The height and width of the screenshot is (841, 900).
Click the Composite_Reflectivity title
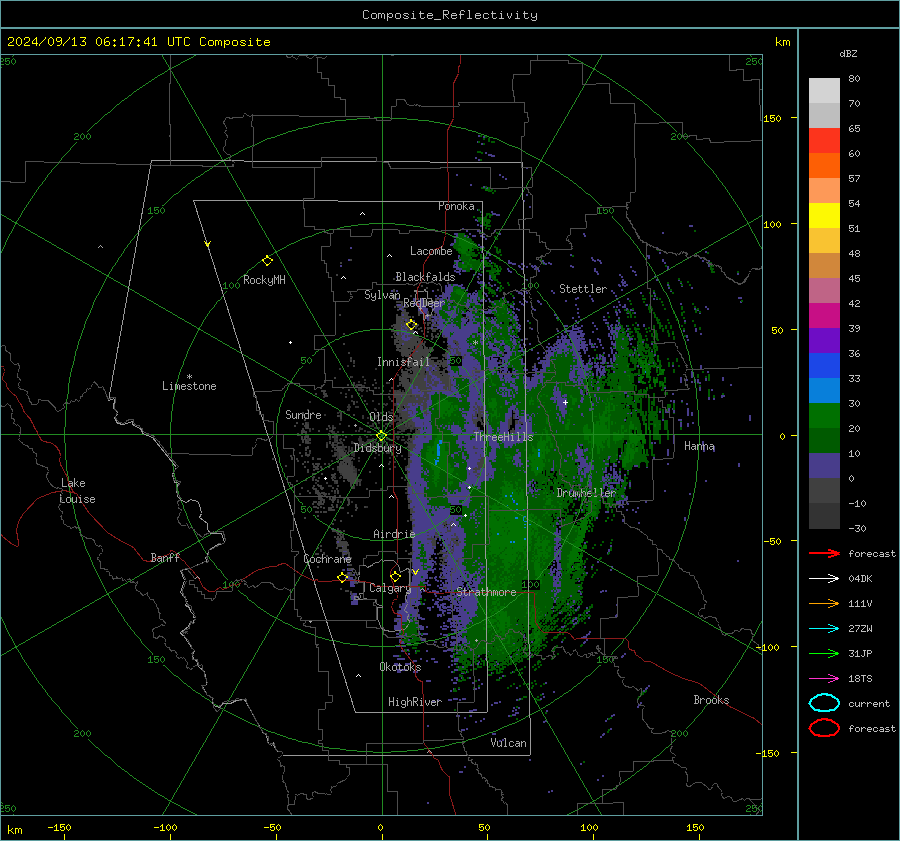click(x=450, y=15)
